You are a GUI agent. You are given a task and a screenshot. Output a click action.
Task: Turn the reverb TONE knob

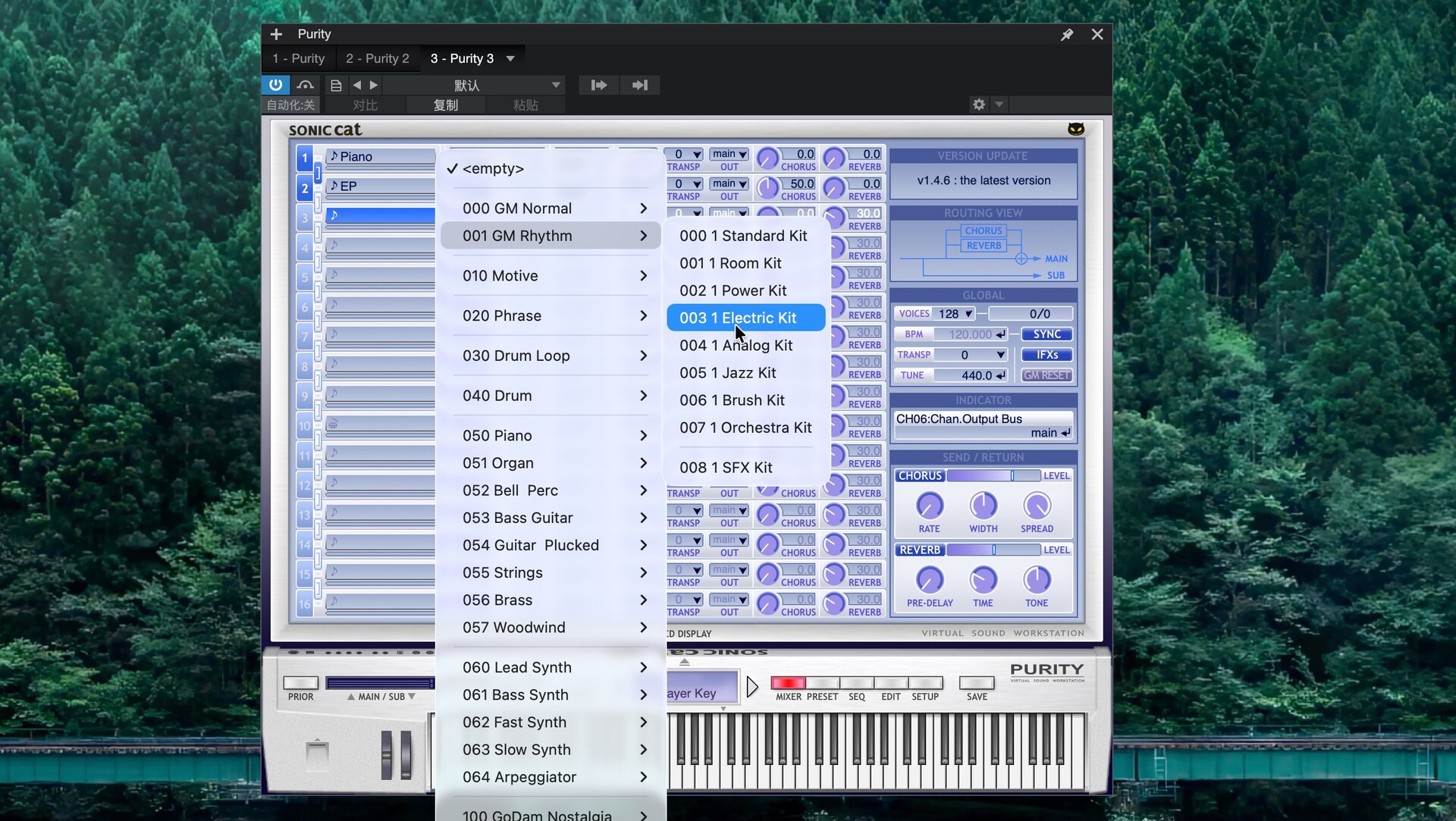click(x=1037, y=580)
